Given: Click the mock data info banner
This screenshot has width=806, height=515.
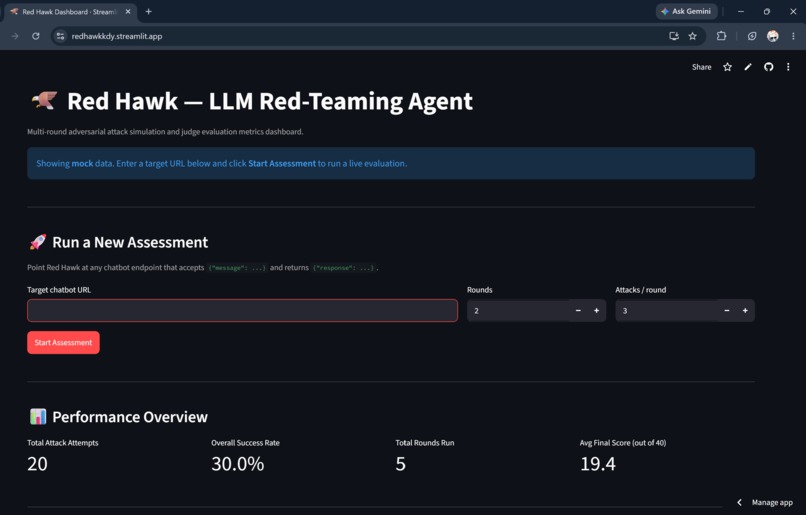Looking at the screenshot, I should tap(391, 163).
